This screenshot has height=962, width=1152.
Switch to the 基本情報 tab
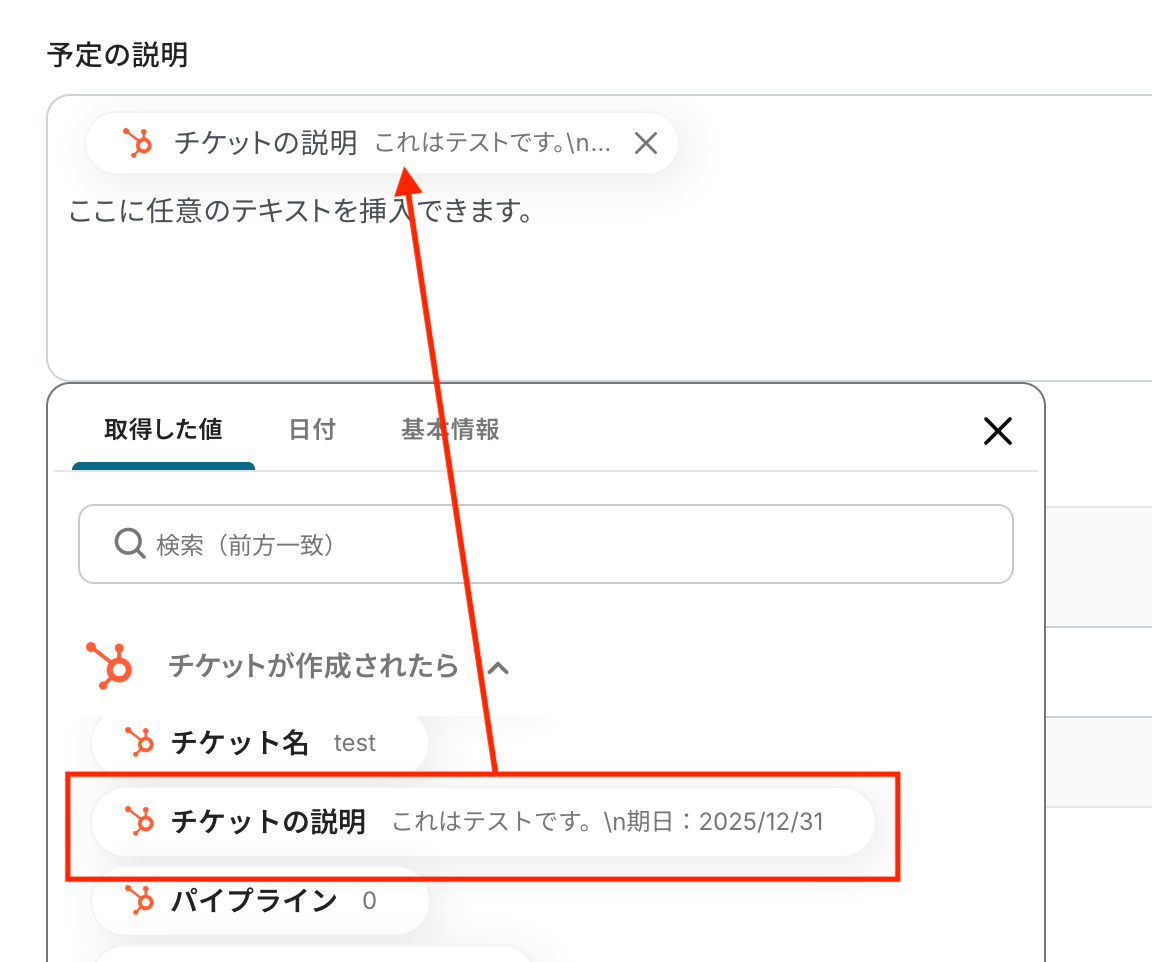pyautogui.click(x=450, y=429)
